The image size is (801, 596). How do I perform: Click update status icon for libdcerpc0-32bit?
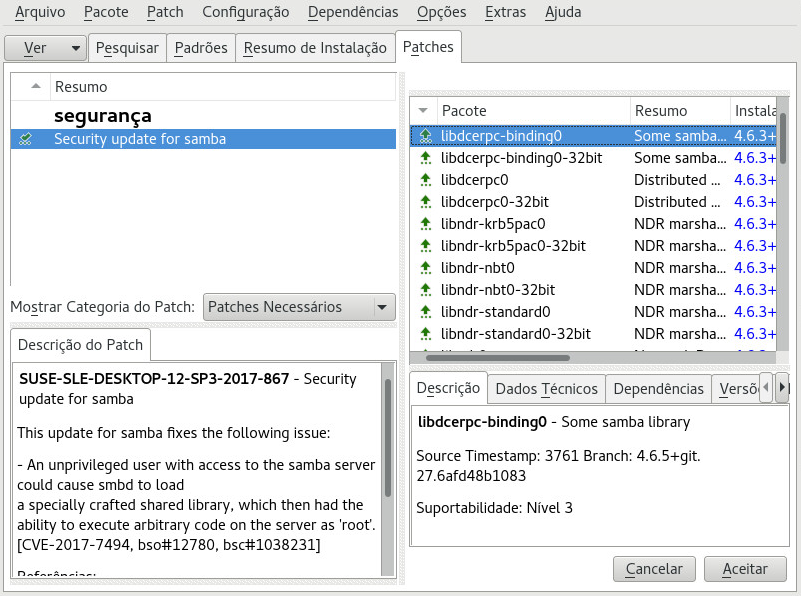pos(426,202)
